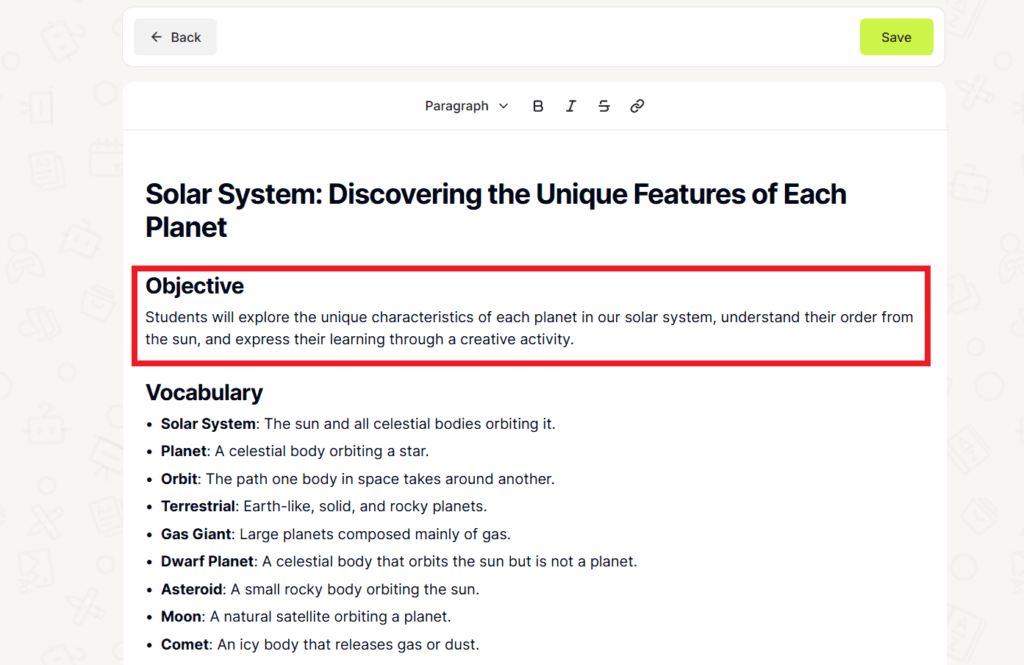Toggle italic formatting in the toolbar
The height and width of the screenshot is (665, 1024).
[x=571, y=105]
